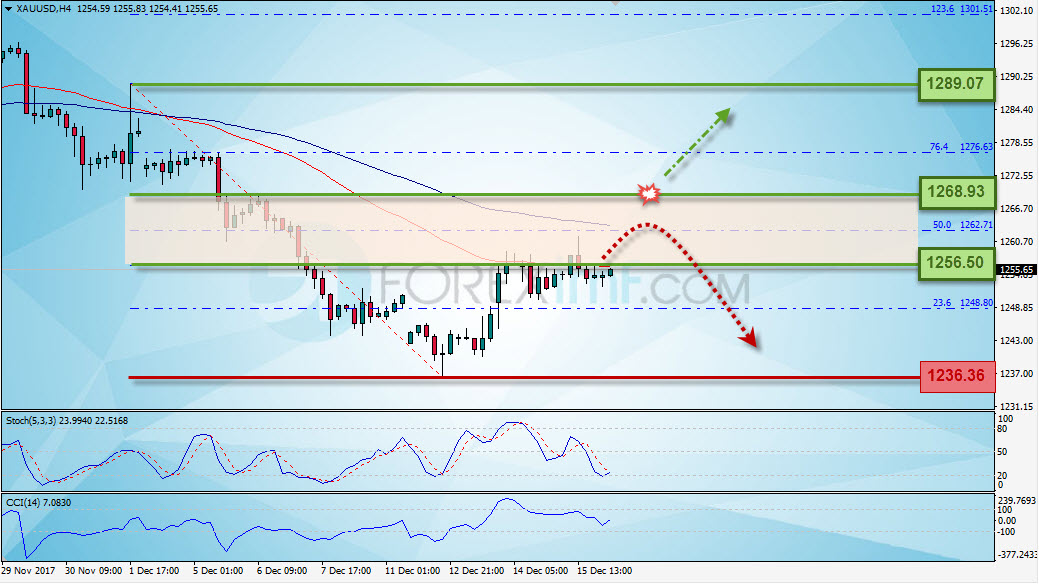Click the -100 level on CCI scale
1039x584 pixels.
click(1006, 532)
